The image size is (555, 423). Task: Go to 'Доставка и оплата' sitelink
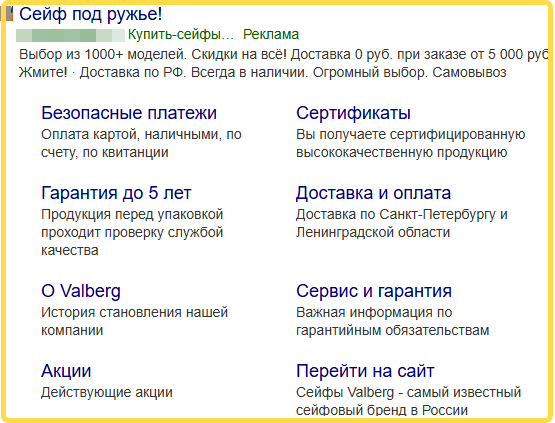(x=373, y=193)
